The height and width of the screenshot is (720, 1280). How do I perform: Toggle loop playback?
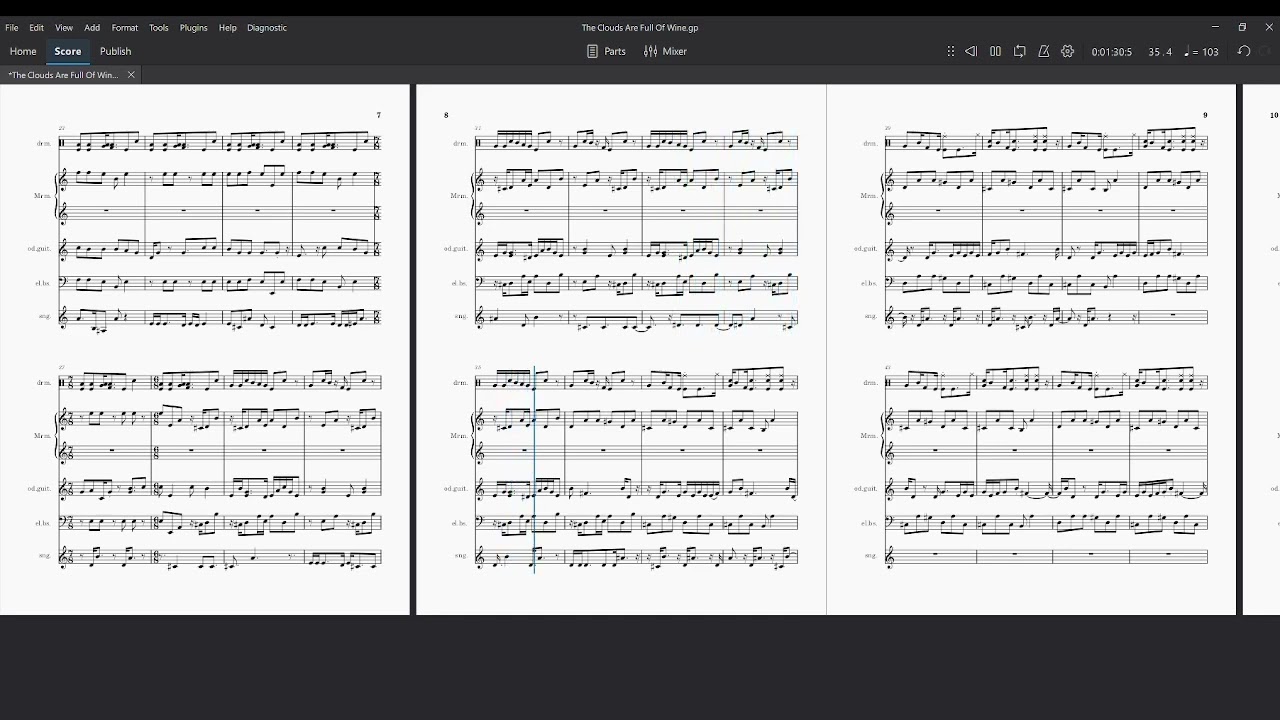[1020, 51]
